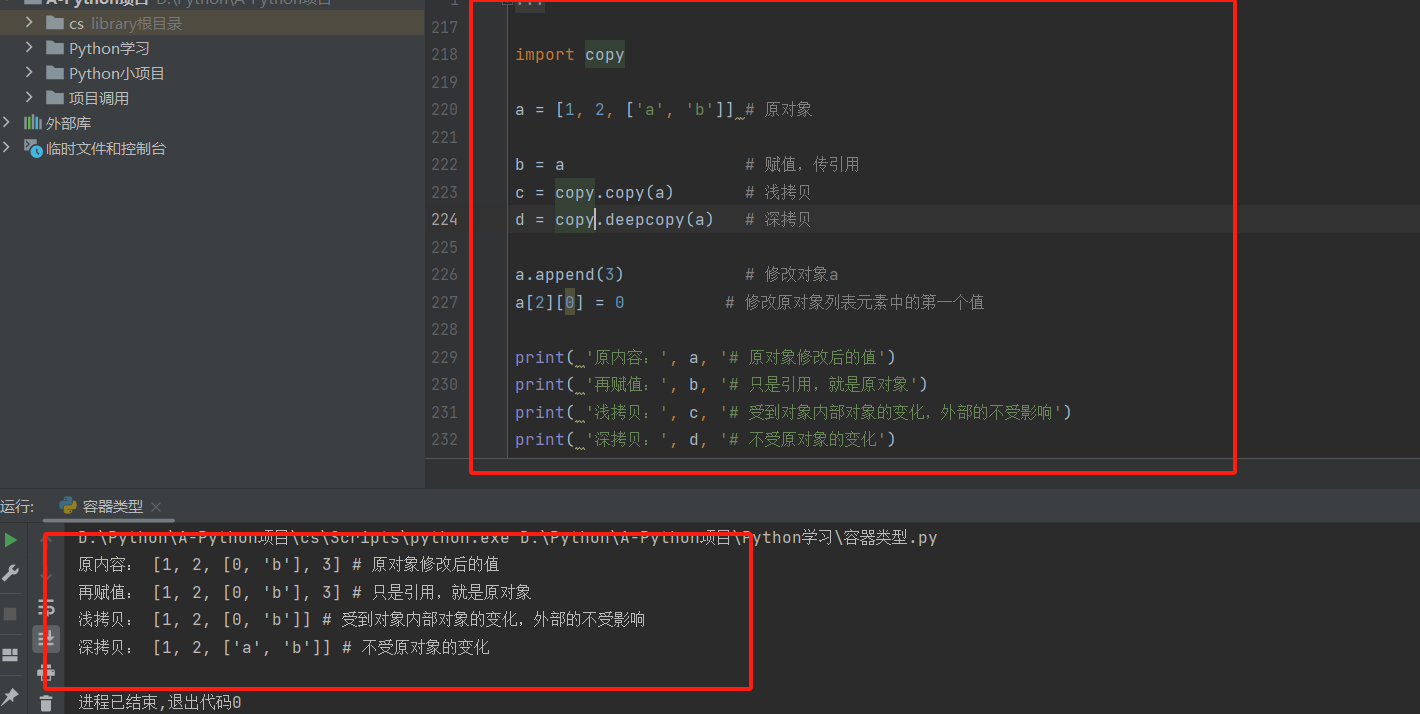Click the print line containing '深拷贝：'
The width and height of the screenshot is (1420, 714).
[x=706, y=439]
